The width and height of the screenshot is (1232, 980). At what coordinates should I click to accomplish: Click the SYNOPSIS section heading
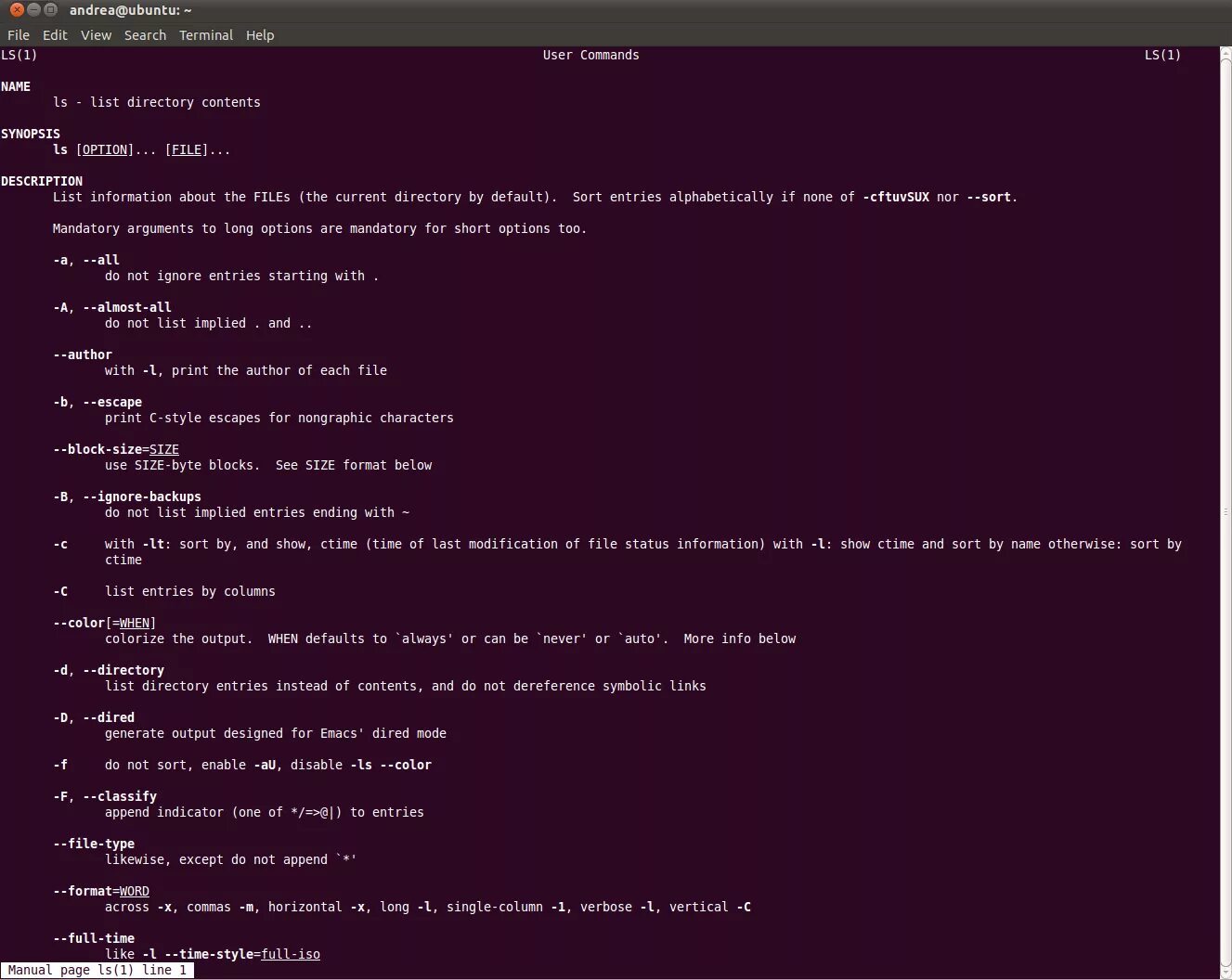(31, 134)
